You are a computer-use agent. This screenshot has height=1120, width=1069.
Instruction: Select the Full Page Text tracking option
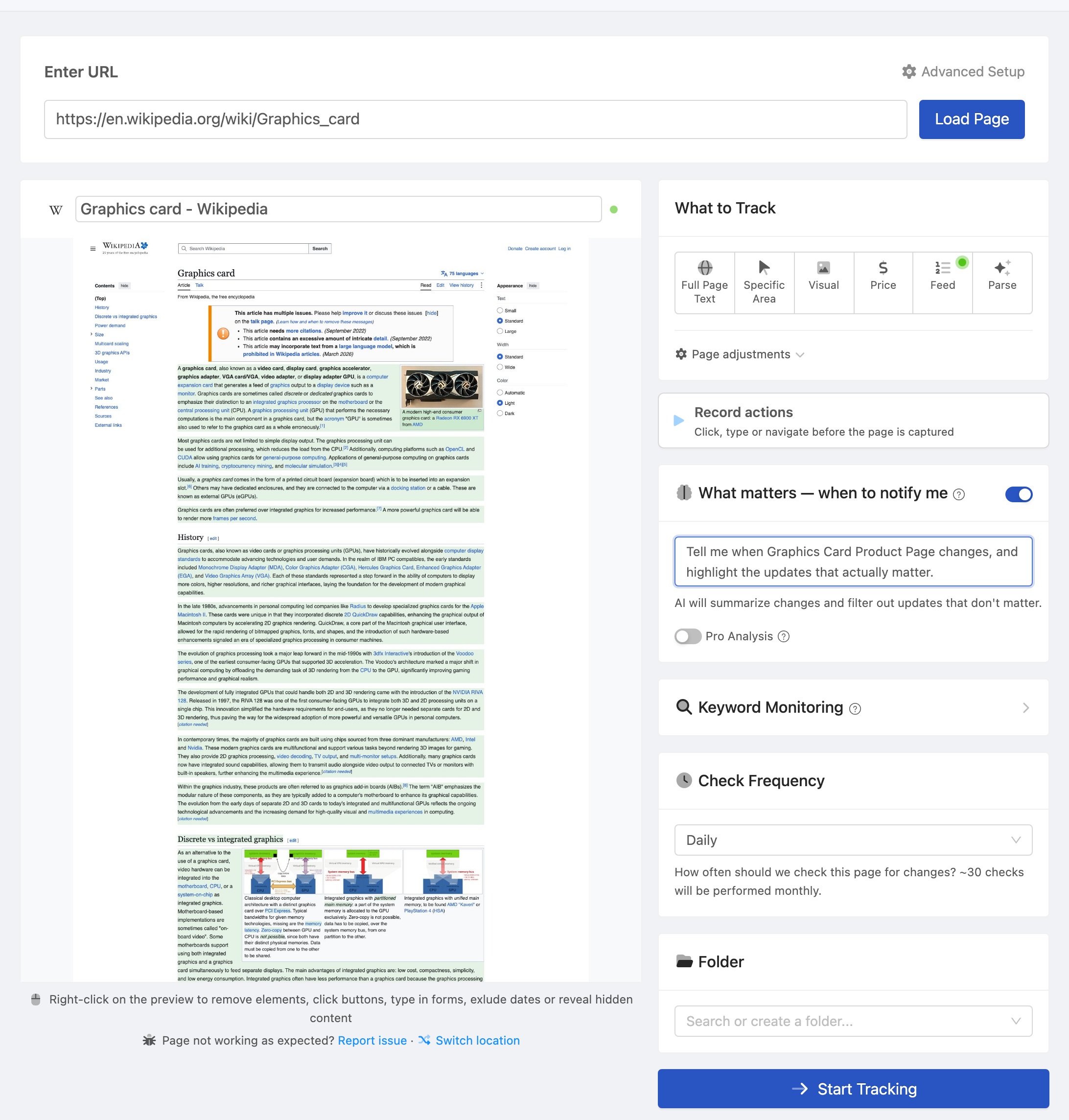(704, 283)
